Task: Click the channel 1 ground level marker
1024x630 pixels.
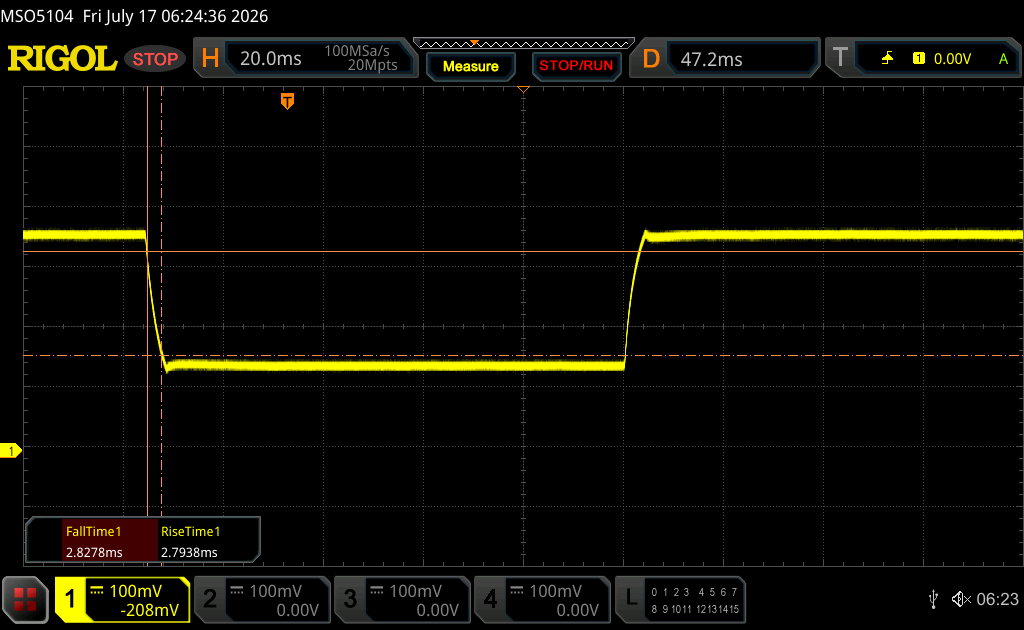Action: coord(10,450)
